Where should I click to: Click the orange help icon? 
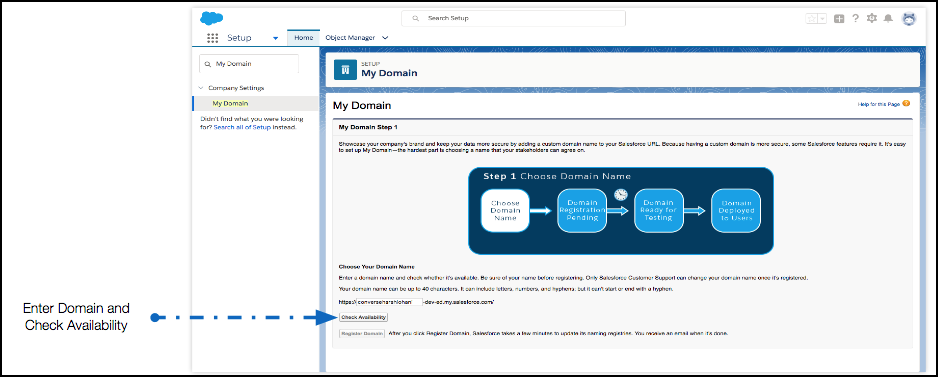coord(906,104)
